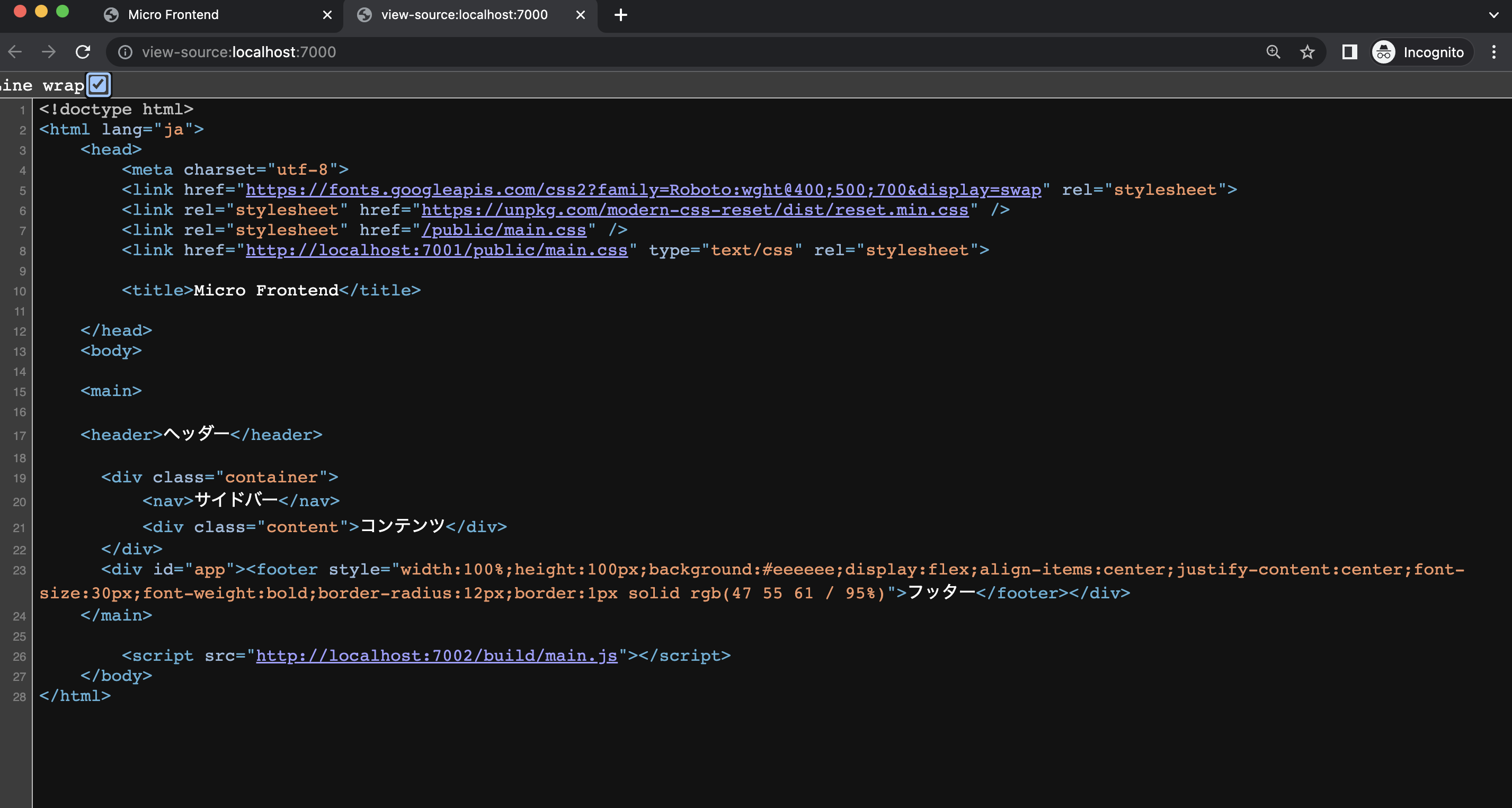
Task: Click the back navigation arrow icon
Action: coord(17,51)
